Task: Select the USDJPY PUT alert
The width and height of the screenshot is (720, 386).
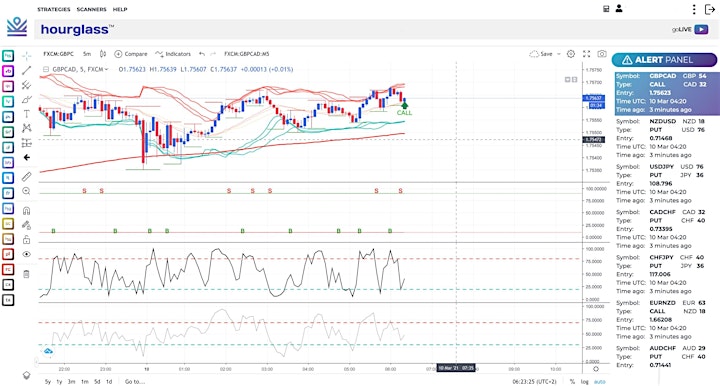Action: (x=667, y=184)
